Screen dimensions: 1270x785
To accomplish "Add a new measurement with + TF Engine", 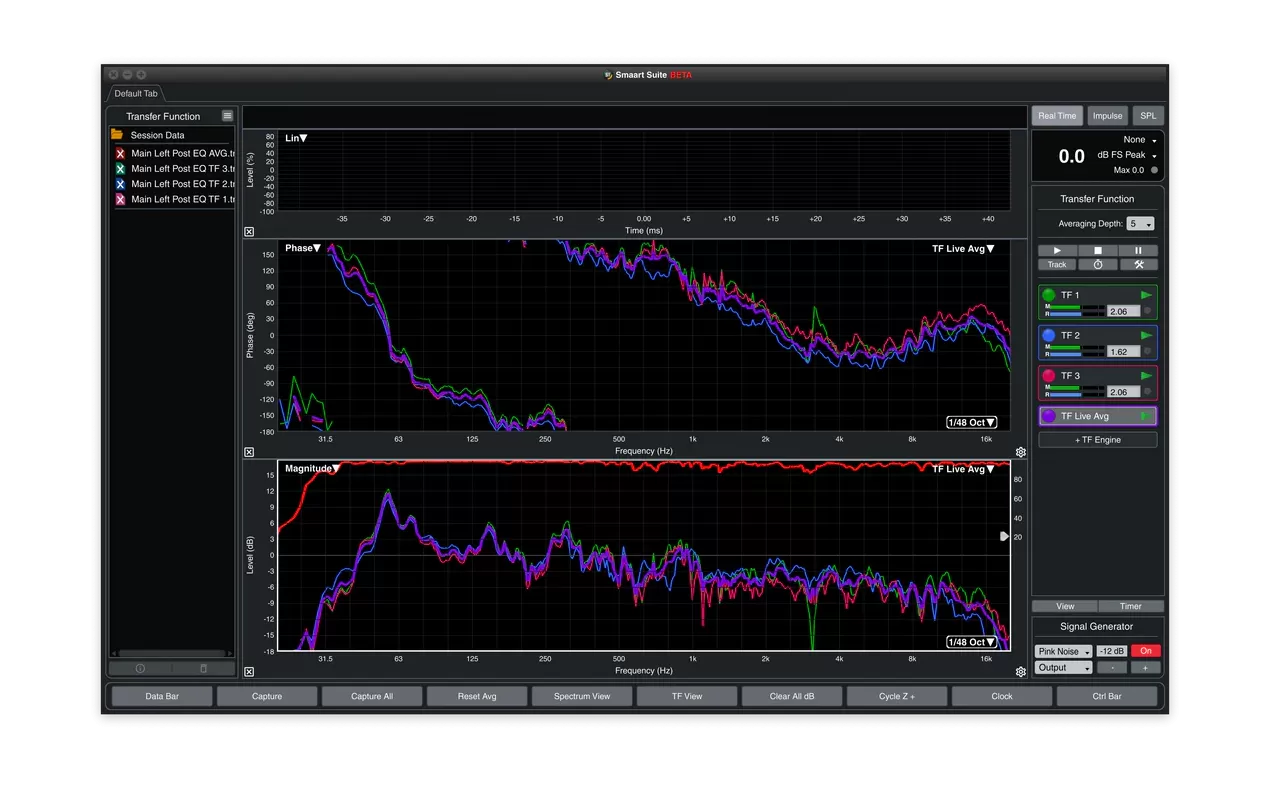I will tap(1097, 440).
